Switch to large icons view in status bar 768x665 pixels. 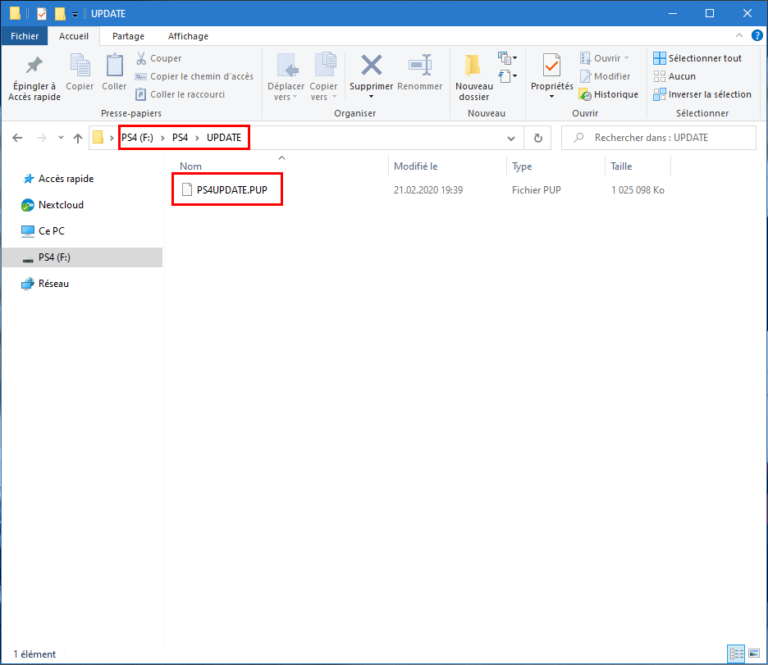pyautogui.click(x=752, y=654)
